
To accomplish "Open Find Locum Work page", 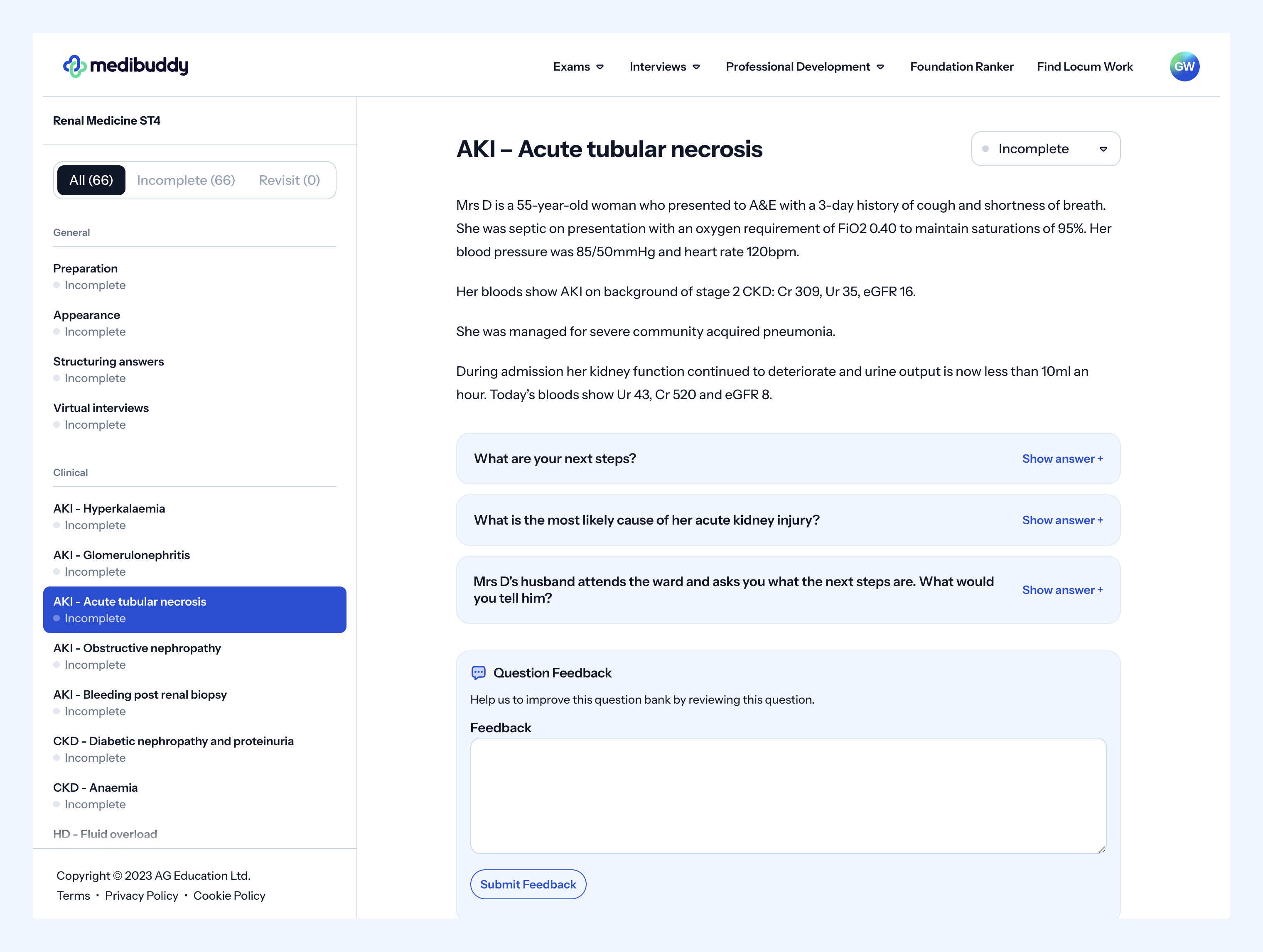I will (1084, 67).
